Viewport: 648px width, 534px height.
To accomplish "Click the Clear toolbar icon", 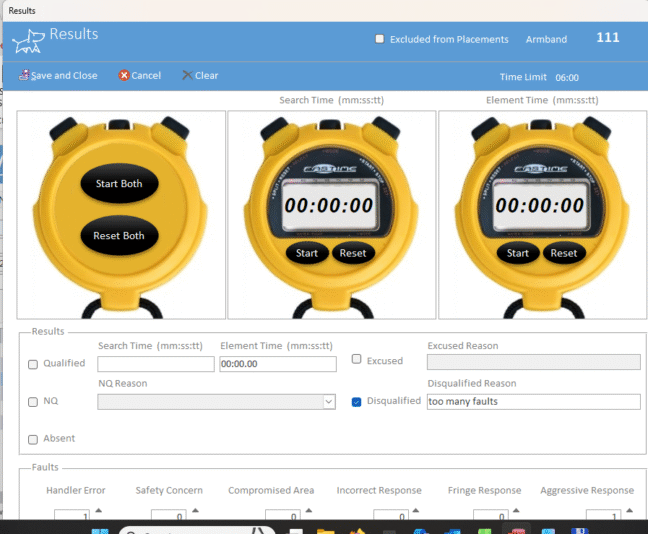I will pos(187,75).
